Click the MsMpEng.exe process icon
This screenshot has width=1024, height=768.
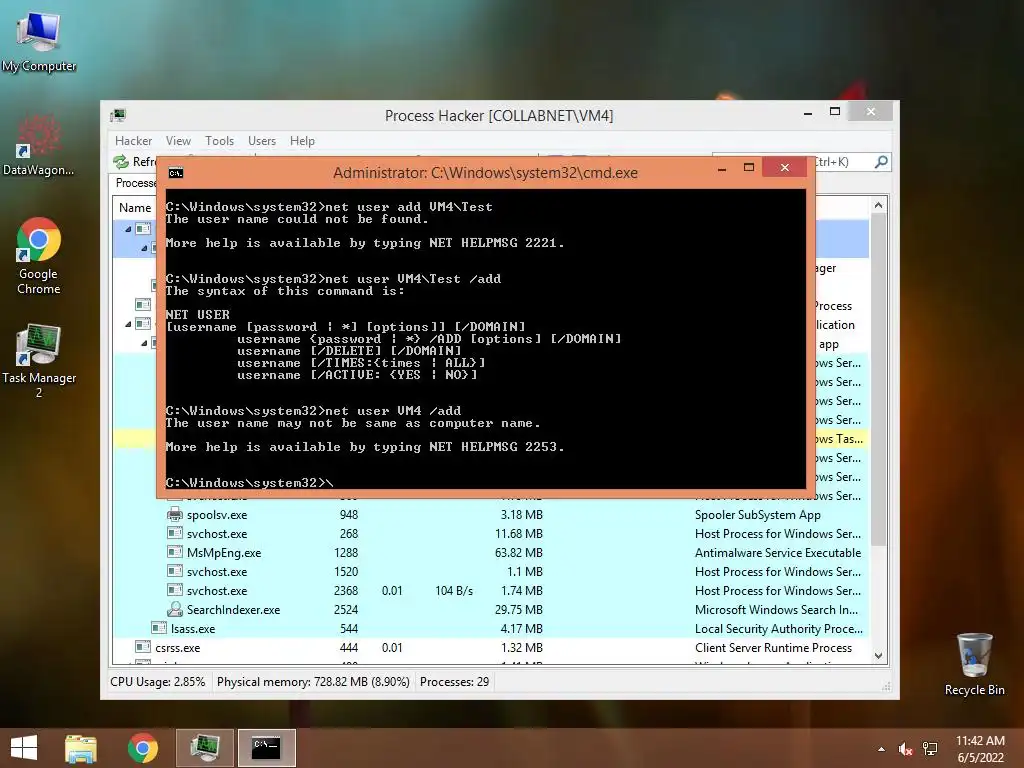174,552
